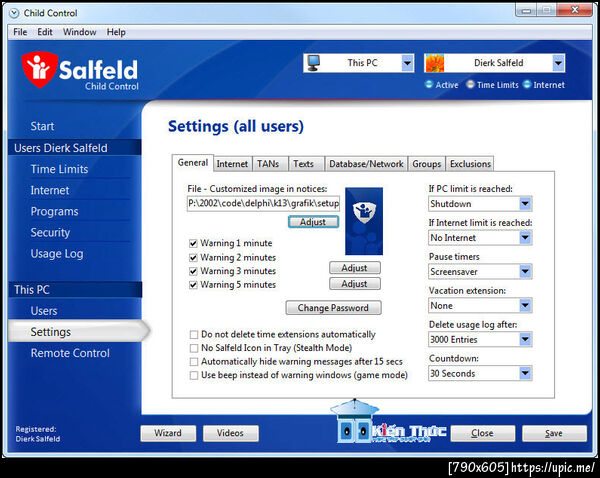The image size is (600, 478).
Task: Click Adjust below the image file path
Action: (313, 222)
